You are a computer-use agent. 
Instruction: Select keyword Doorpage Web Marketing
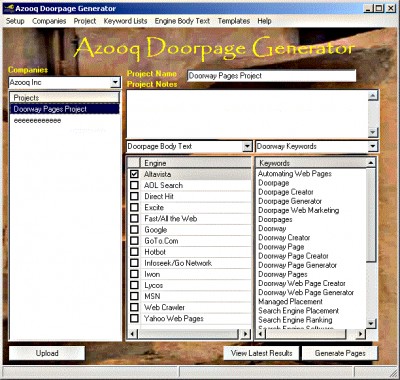click(299, 210)
